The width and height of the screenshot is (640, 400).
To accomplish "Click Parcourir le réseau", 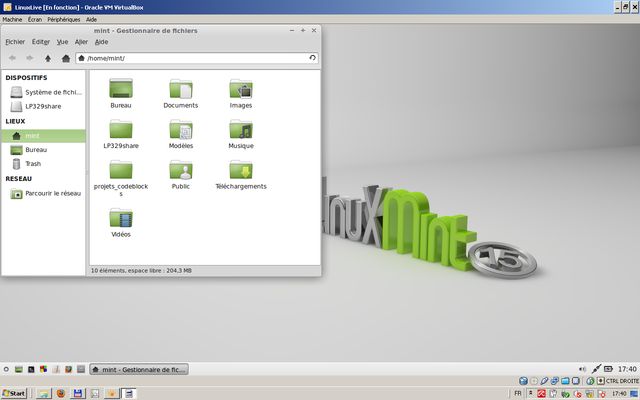I will click(45, 193).
